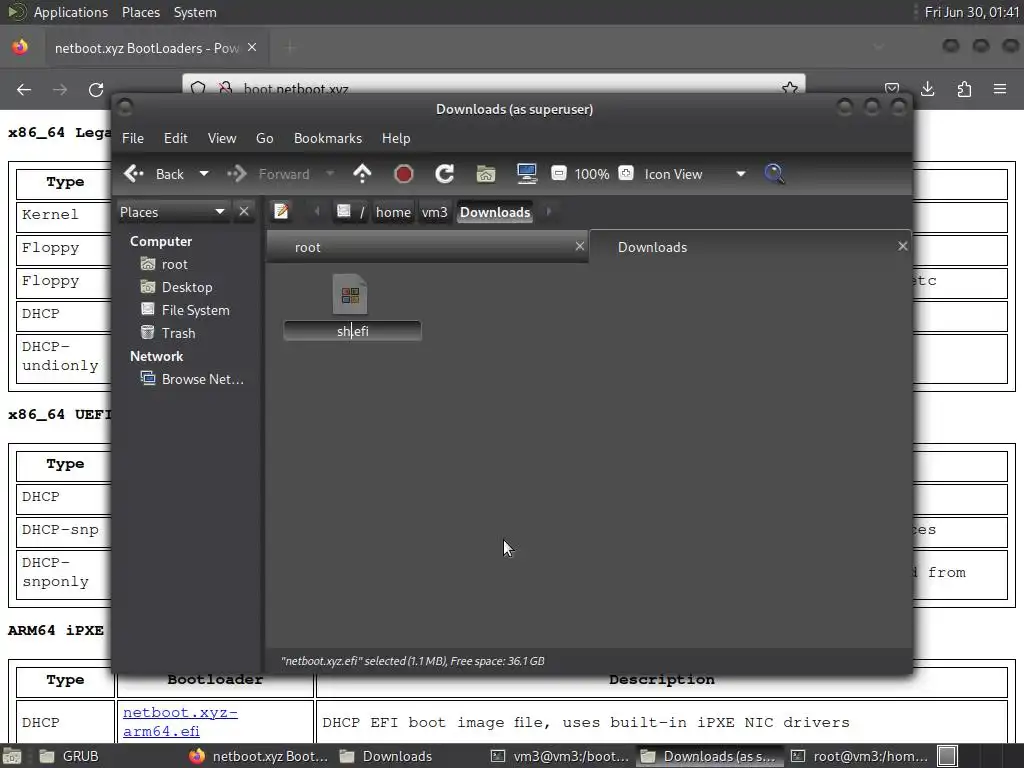This screenshot has height=768, width=1024.
Task: Close the Downloads tab
Action: pos(903,246)
